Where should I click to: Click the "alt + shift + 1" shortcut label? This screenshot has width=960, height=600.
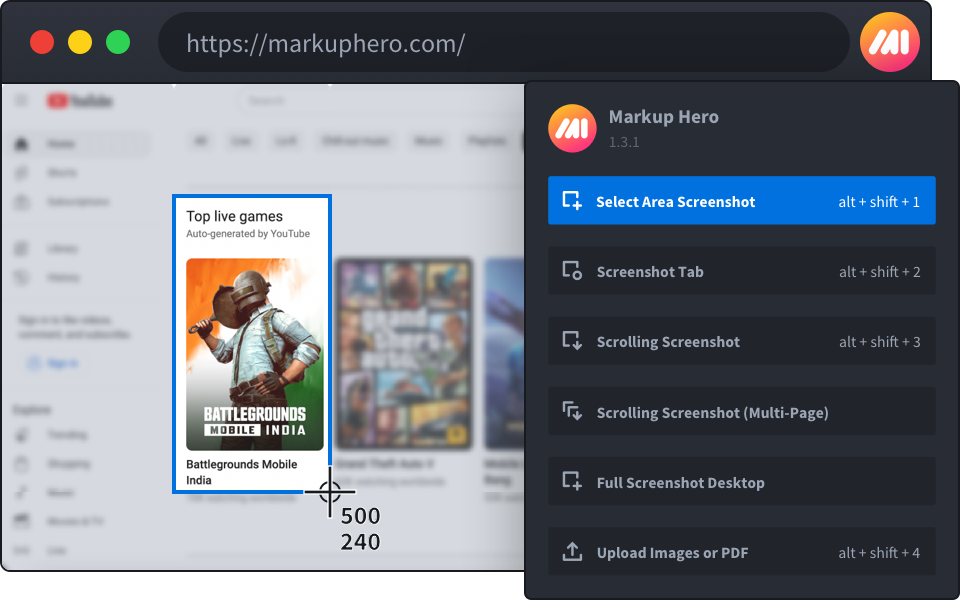point(879,201)
